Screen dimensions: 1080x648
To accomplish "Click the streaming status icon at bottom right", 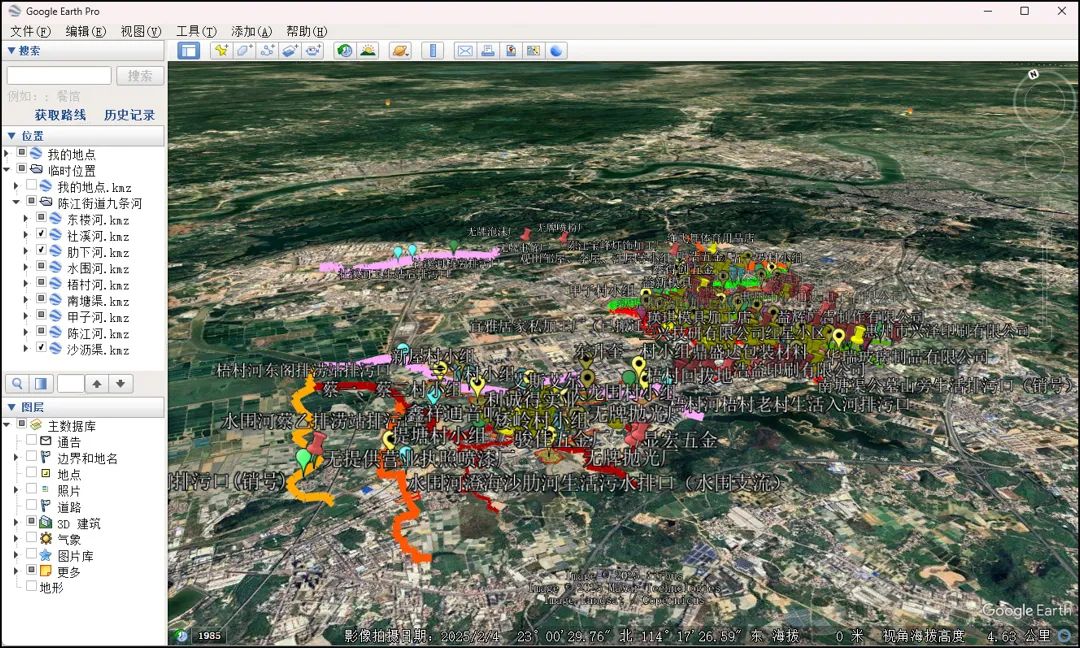I will [x=1066, y=635].
